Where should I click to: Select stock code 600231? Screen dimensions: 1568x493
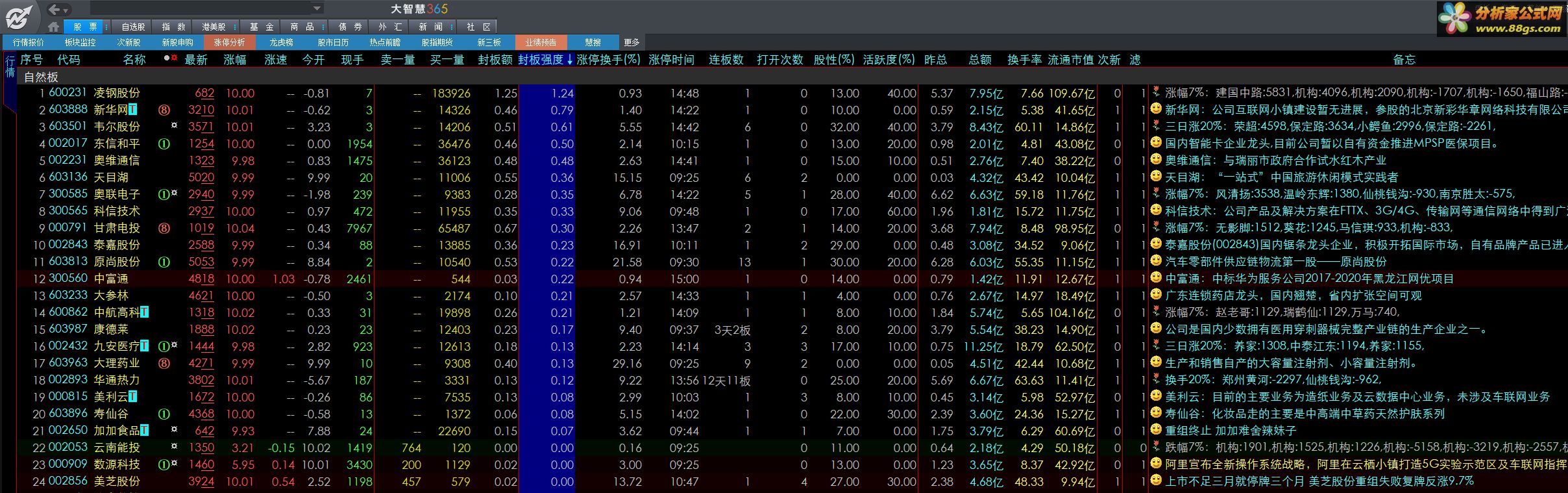click(67, 93)
